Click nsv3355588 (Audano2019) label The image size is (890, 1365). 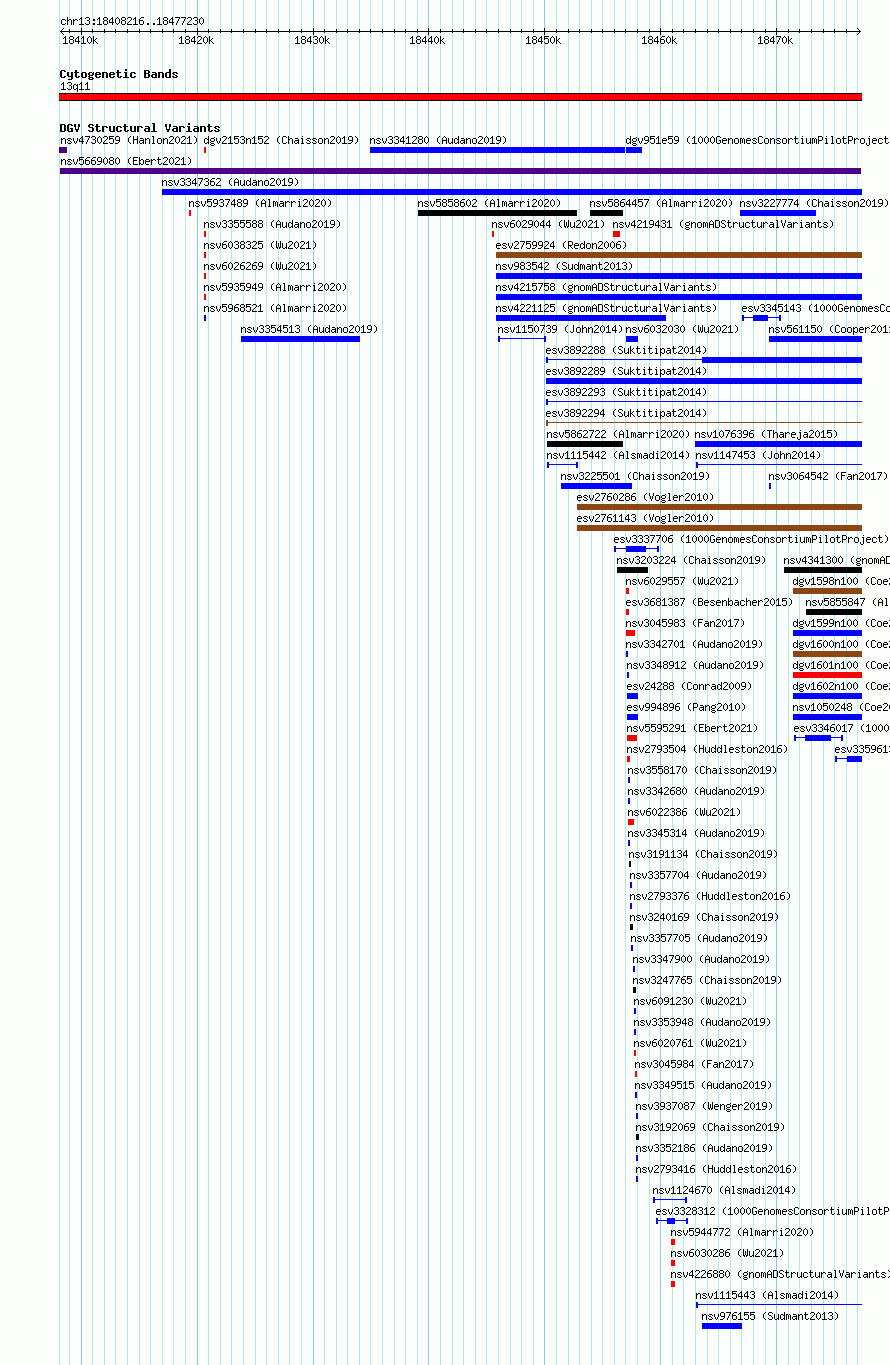click(272, 224)
